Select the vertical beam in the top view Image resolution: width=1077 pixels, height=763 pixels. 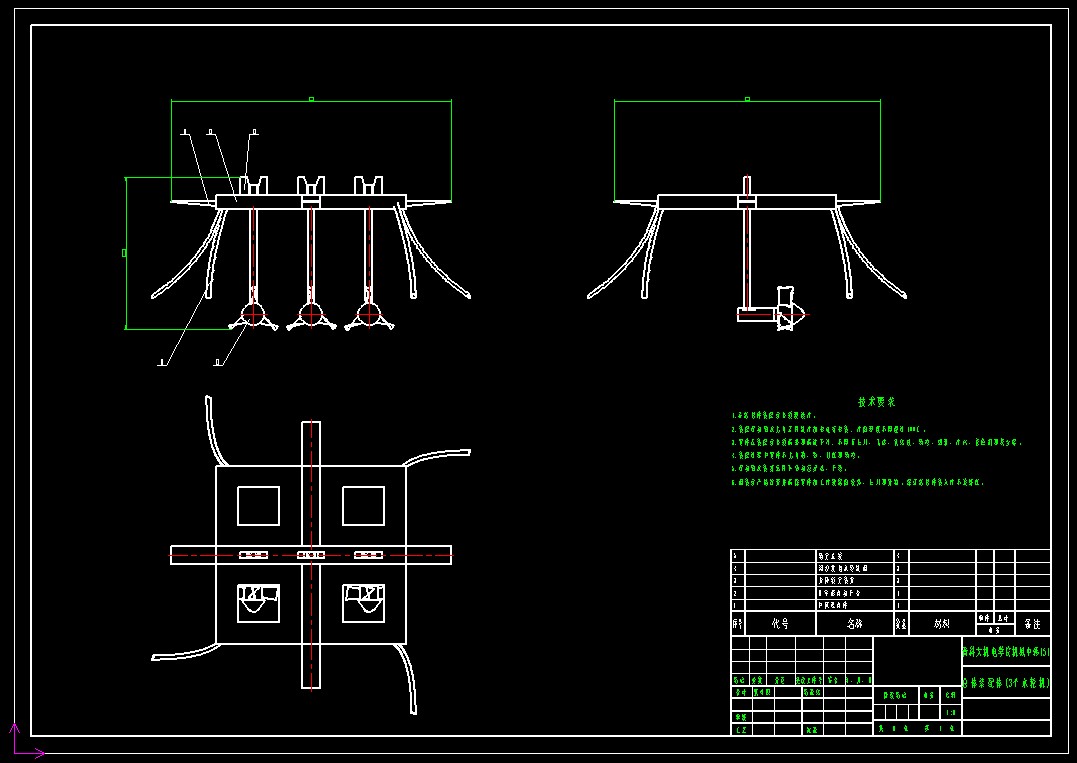tap(311, 555)
